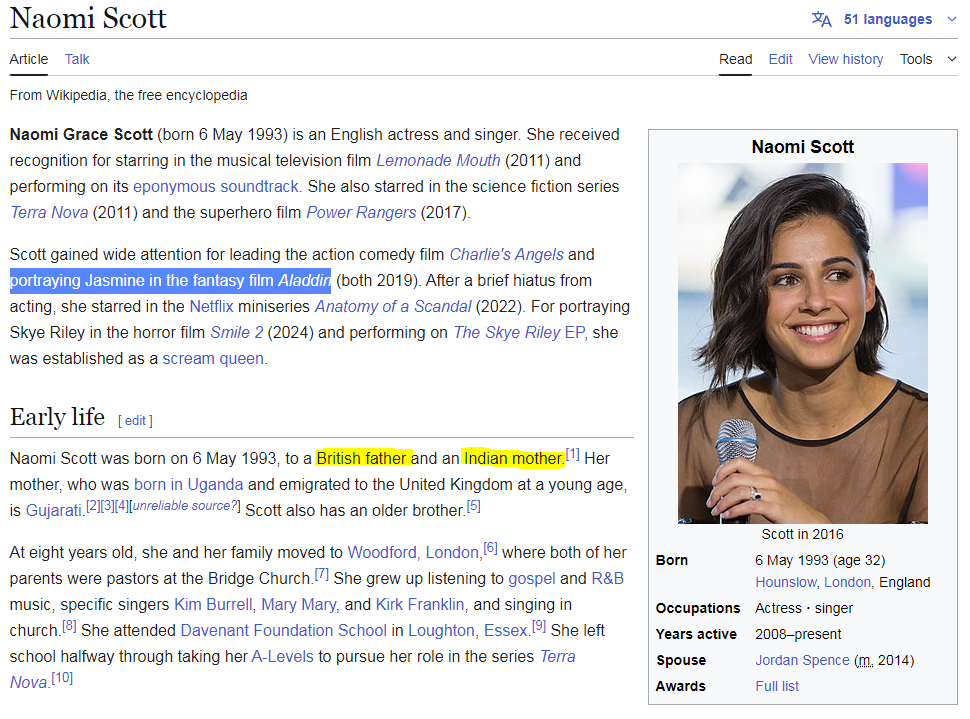Open the Woodford, London link
This screenshot has height=719, width=970.
pos(413,552)
